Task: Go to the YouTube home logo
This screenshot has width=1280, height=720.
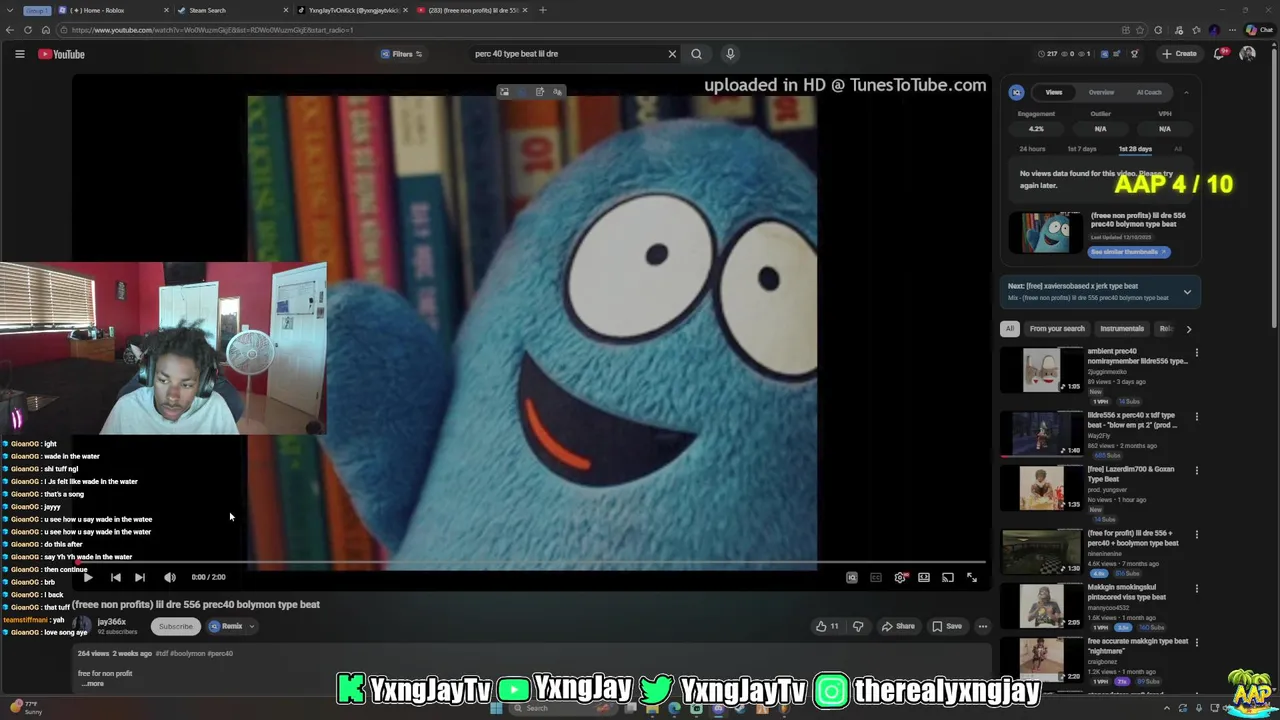Action: (62, 54)
